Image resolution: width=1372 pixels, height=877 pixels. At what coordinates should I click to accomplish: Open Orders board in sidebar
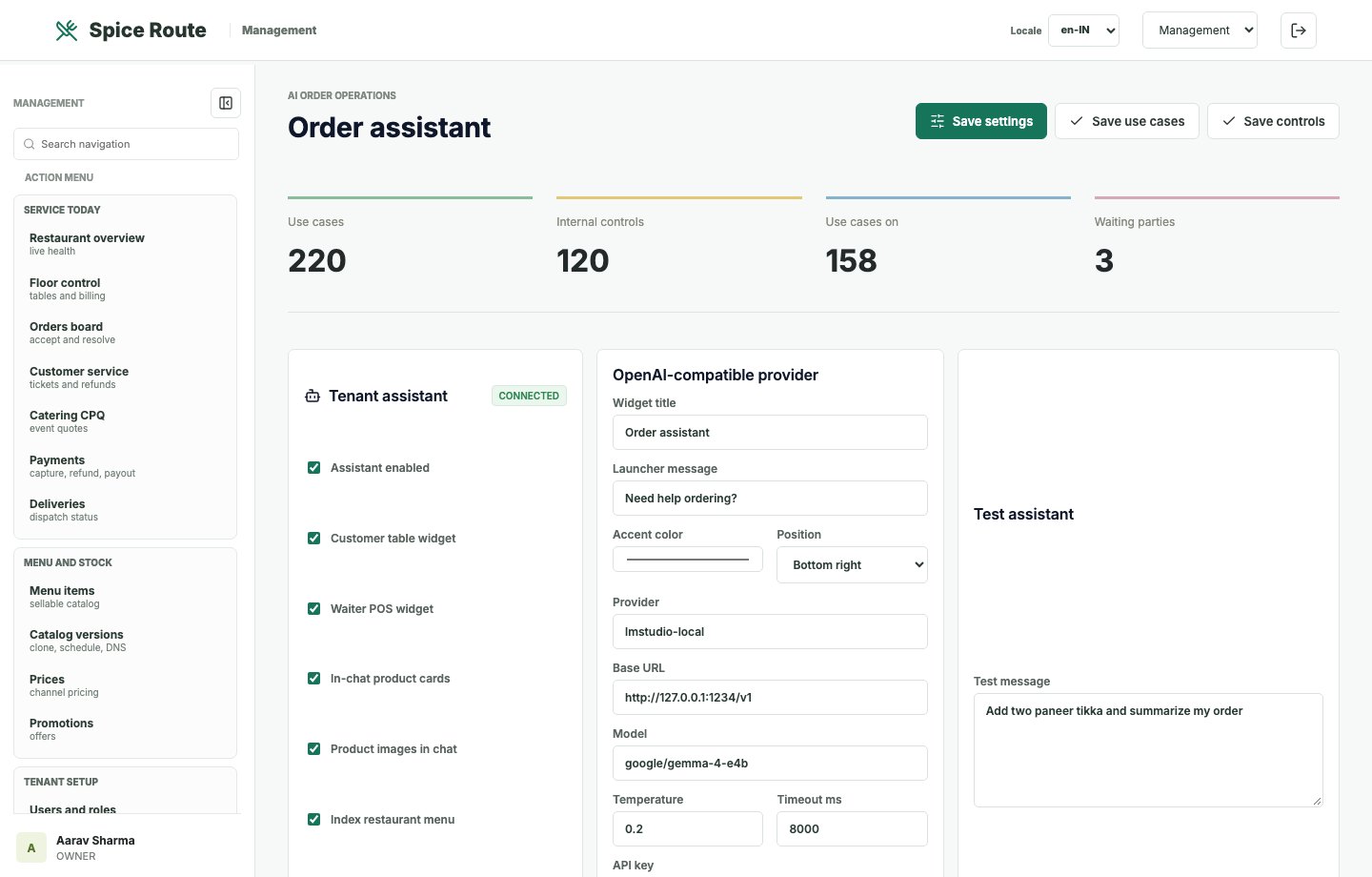(x=125, y=333)
